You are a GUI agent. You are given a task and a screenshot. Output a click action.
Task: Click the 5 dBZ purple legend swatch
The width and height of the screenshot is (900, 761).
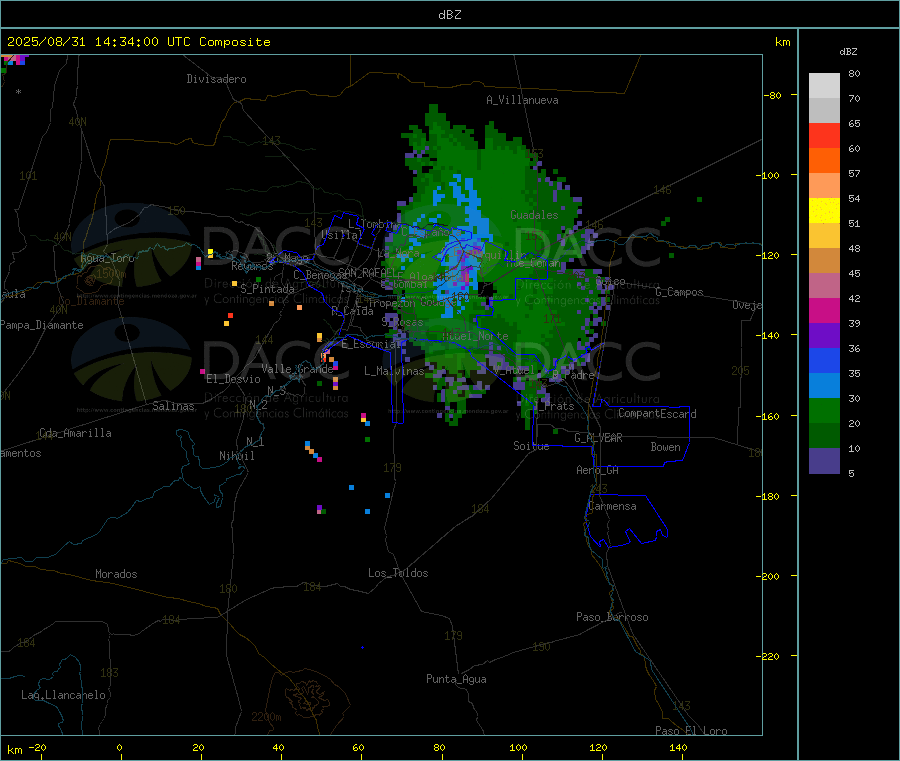(x=824, y=460)
